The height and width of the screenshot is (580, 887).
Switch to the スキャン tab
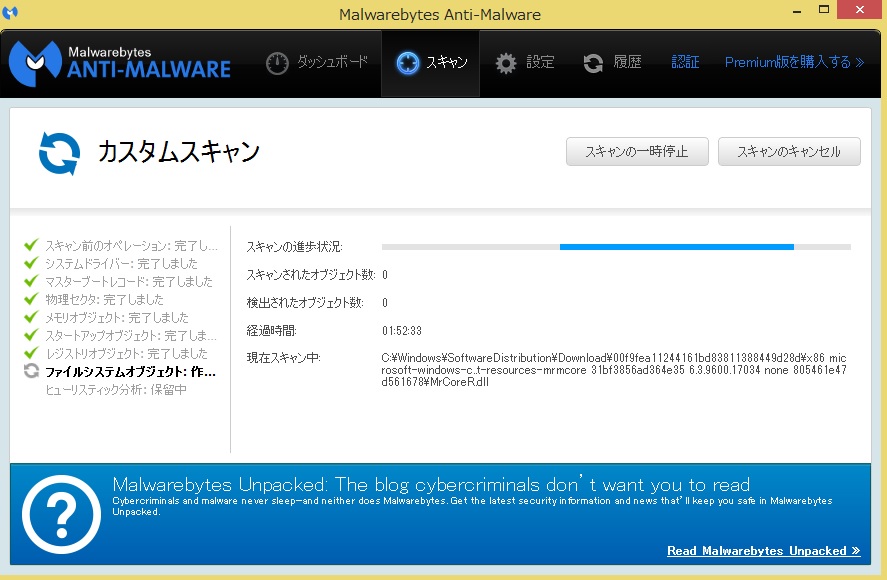(430, 63)
